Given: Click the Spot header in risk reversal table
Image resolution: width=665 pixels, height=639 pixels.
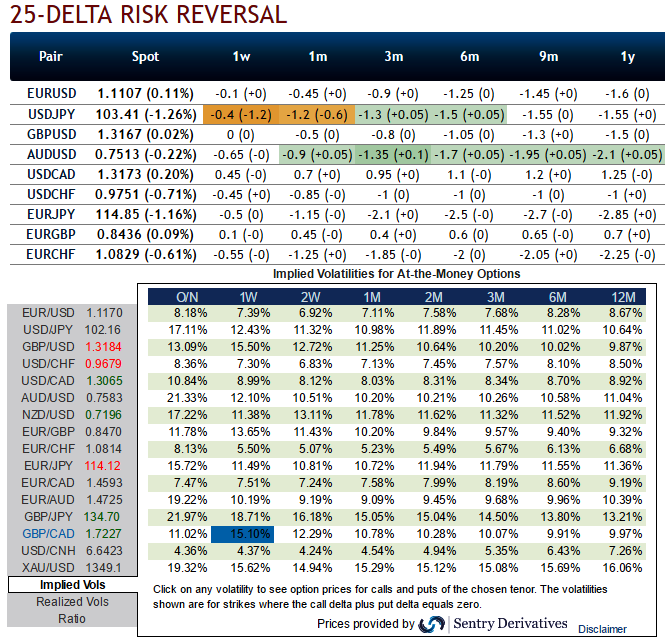Looking at the screenshot, I should tap(145, 56).
